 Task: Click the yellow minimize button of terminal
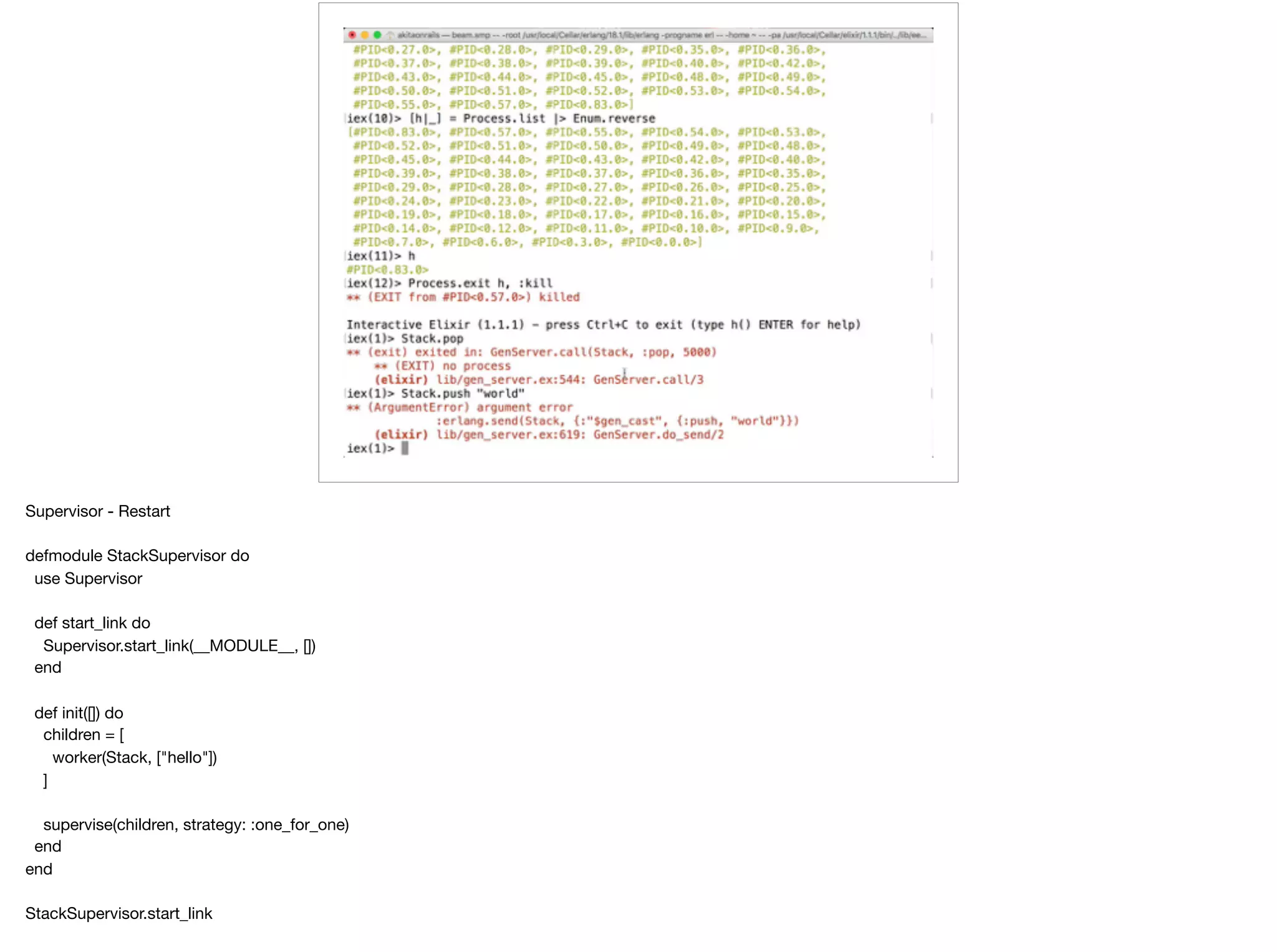[x=365, y=35]
